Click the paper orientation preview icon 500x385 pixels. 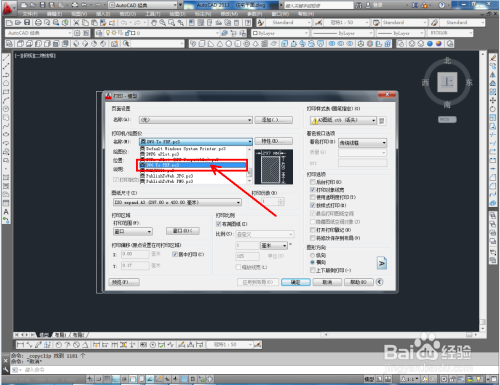click(382, 263)
